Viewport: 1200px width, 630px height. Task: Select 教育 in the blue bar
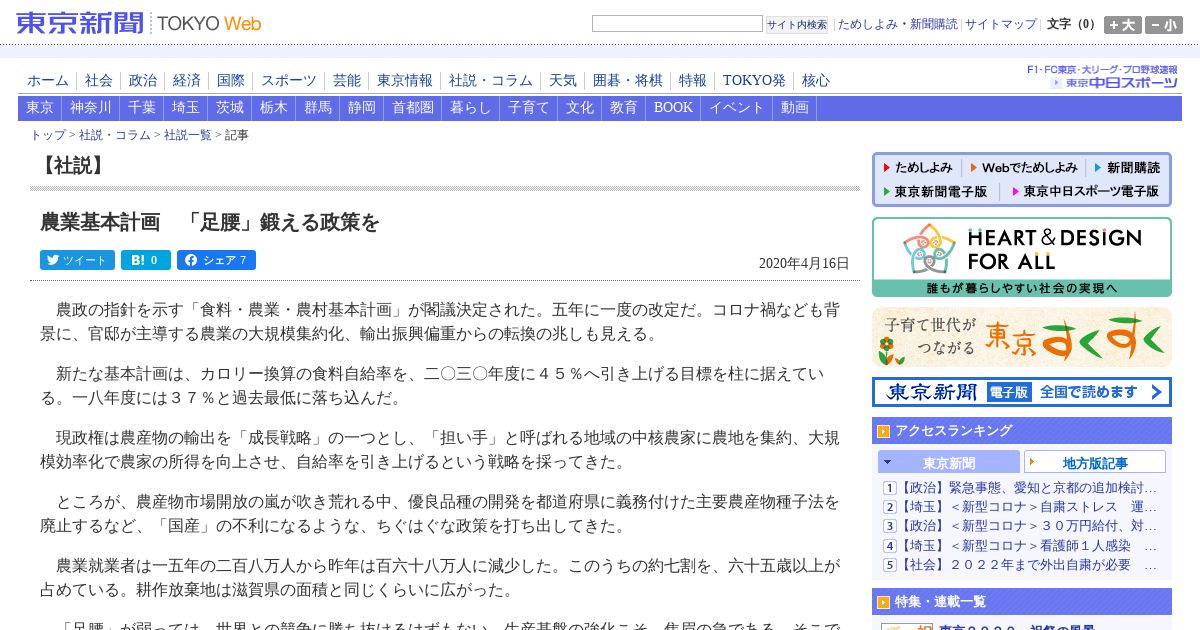click(x=624, y=108)
